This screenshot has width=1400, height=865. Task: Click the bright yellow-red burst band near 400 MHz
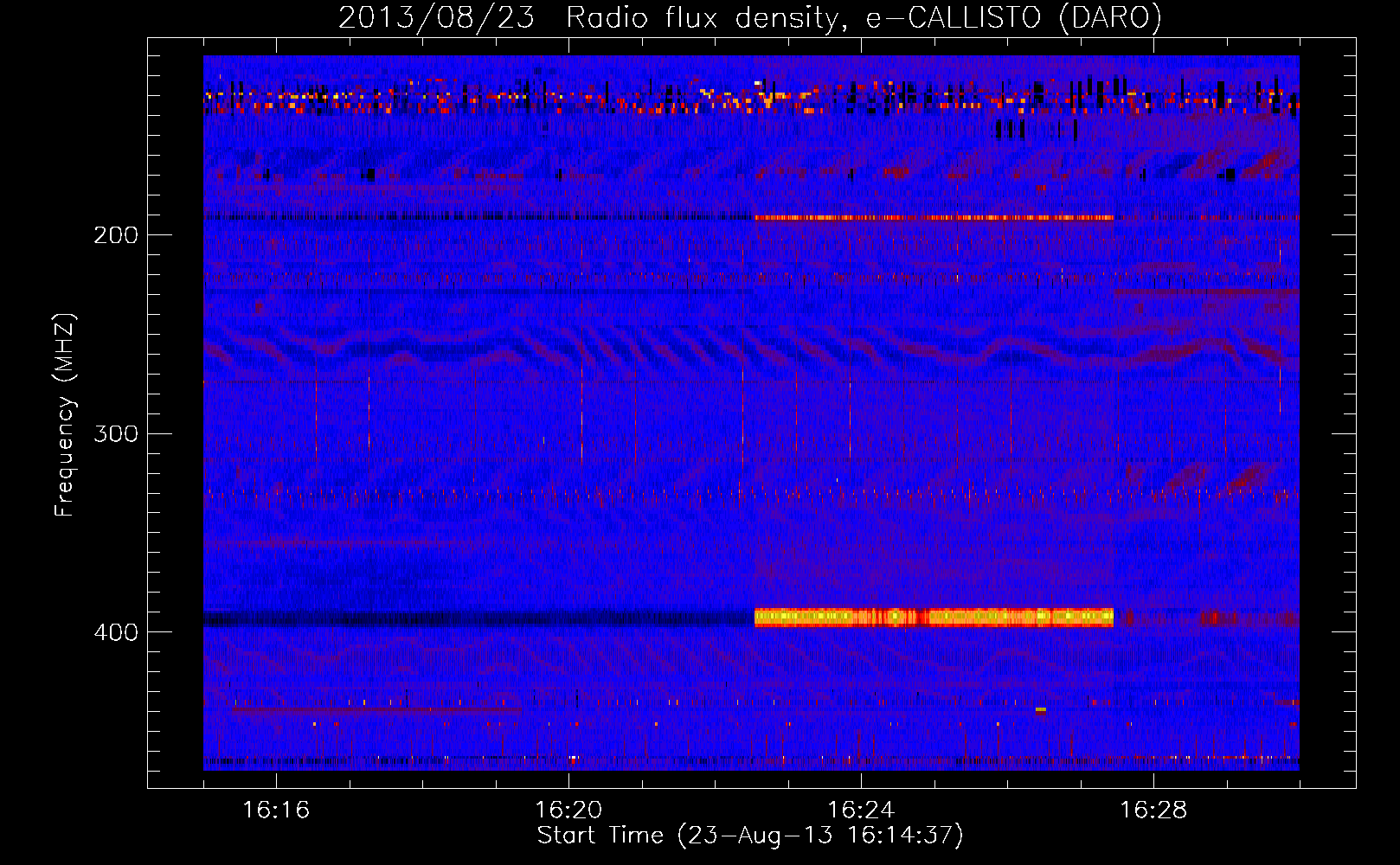click(x=934, y=617)
